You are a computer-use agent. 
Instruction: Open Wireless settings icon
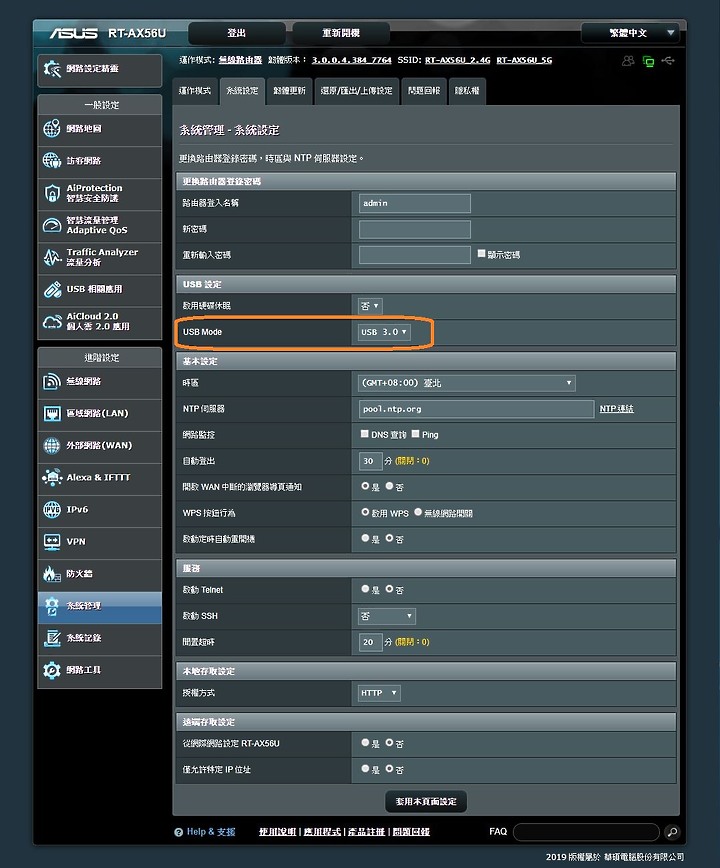[52, 381]
